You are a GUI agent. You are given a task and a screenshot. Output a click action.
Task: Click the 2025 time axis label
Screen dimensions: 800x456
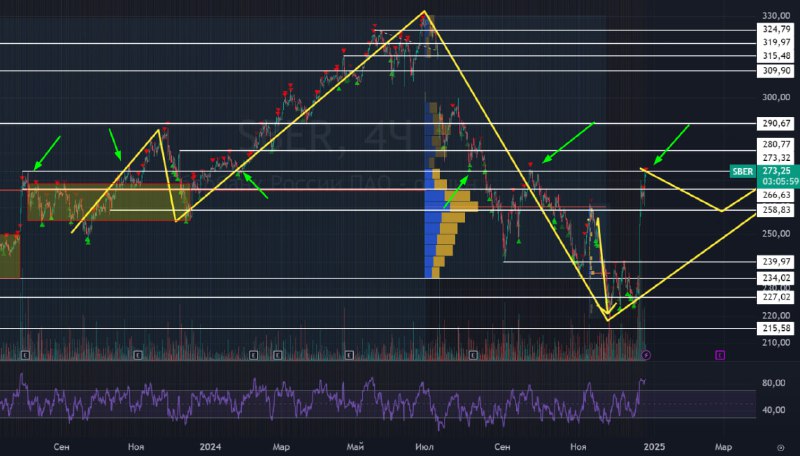654,447
